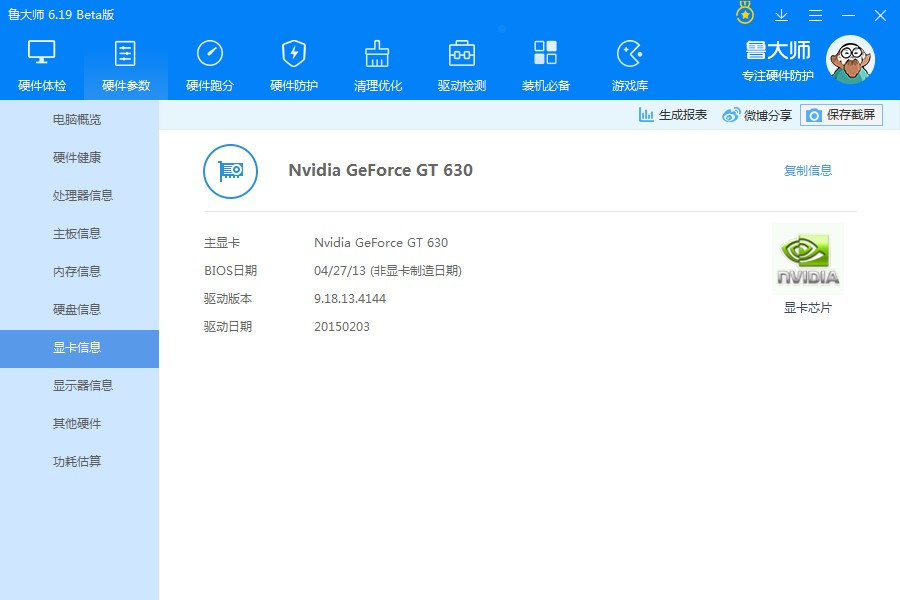Screen dimensions: 900x600
Task: Click driver version 9.18.13.4144
Action: (350, 299)
